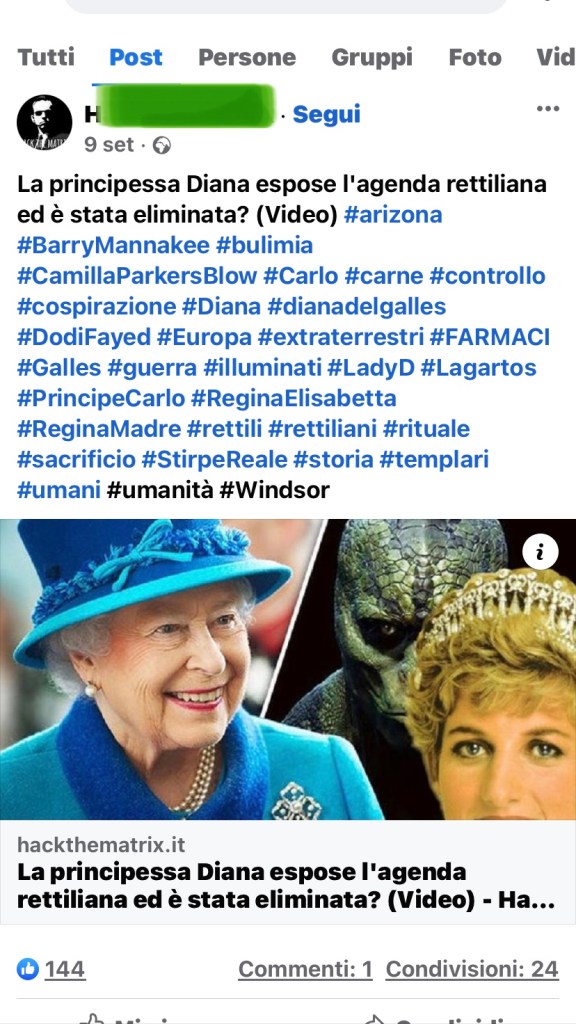This screenshot has width=576, height=1024.
Task: Open the link preview image thumbnail
Action: [288, 669]
